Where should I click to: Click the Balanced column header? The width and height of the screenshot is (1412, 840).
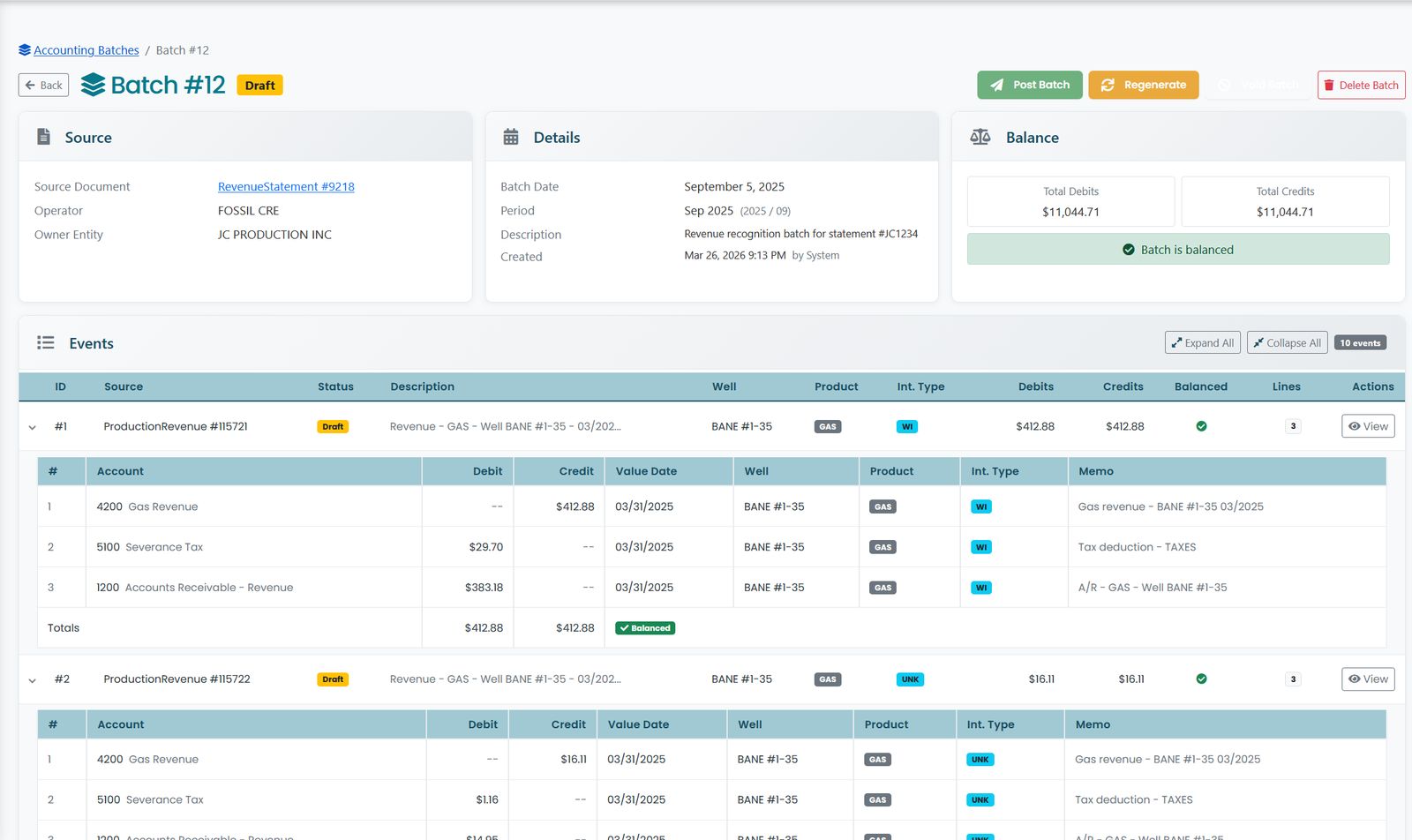1201,386
